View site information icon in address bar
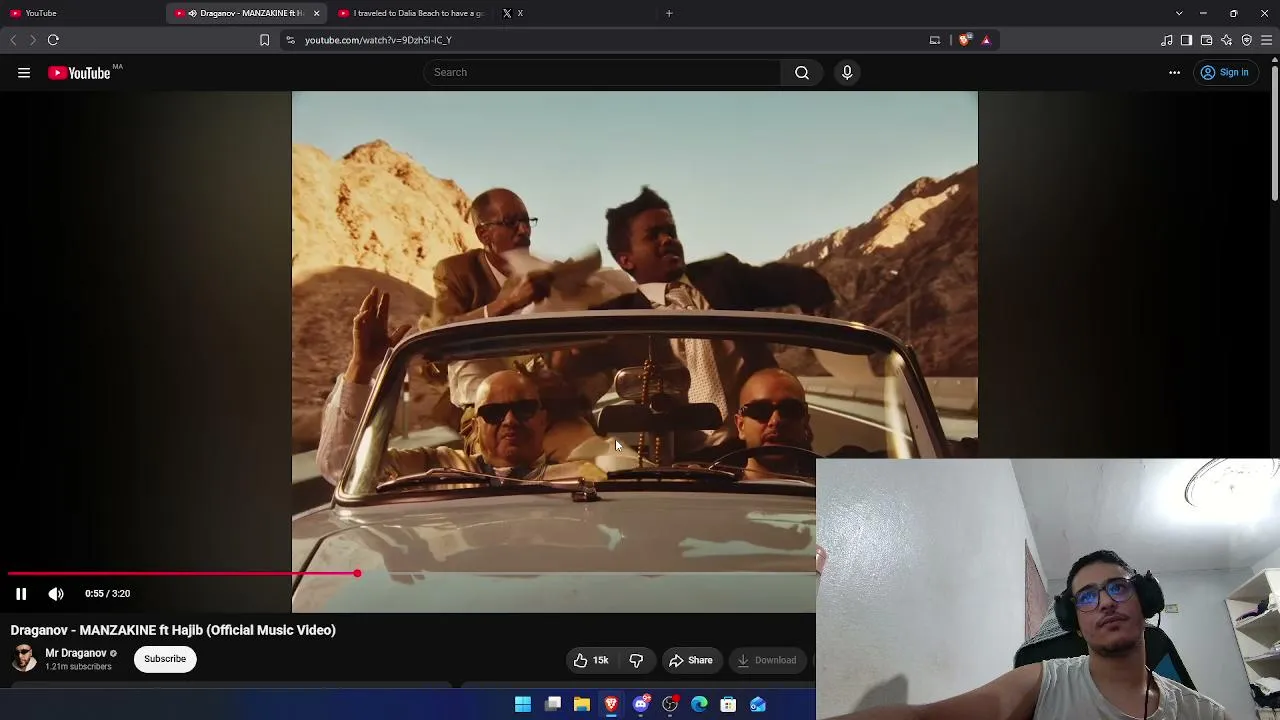The image size is (1280, 720). click(290, 40)
